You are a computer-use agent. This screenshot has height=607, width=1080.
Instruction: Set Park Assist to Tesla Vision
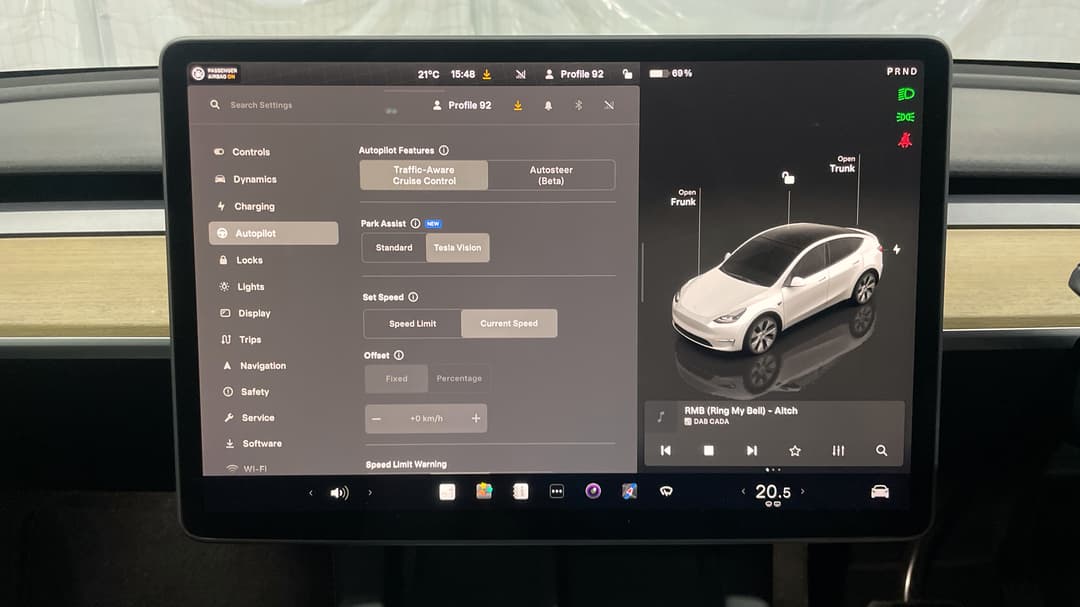point(457,247)
